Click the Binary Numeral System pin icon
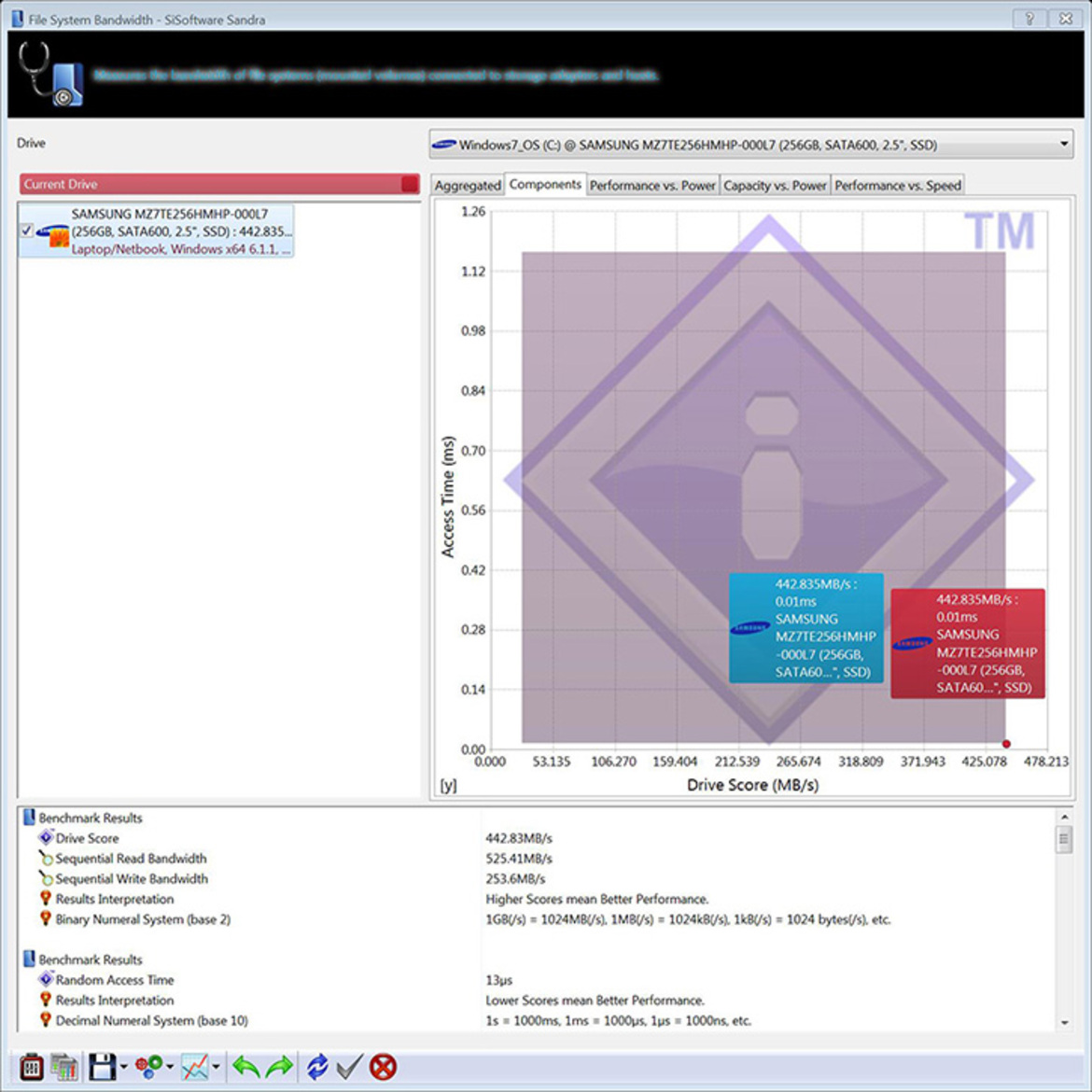 (46, 918)
